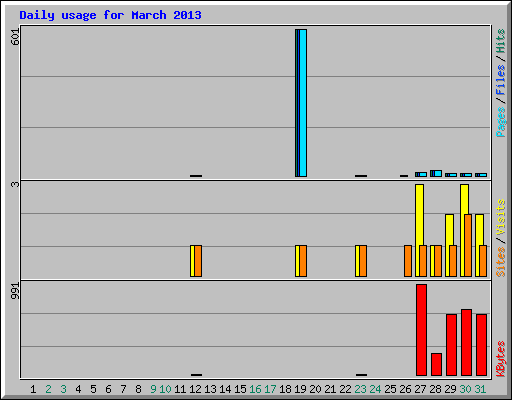Click the red KBytes bar for day 27

[x=421, y=330]
